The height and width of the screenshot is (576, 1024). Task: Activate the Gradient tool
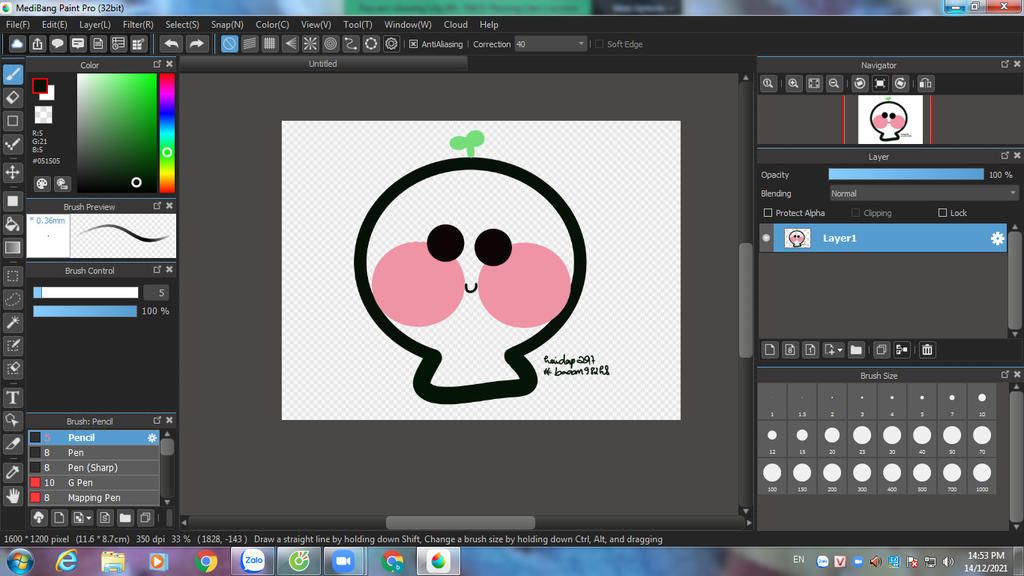[13, 248]
